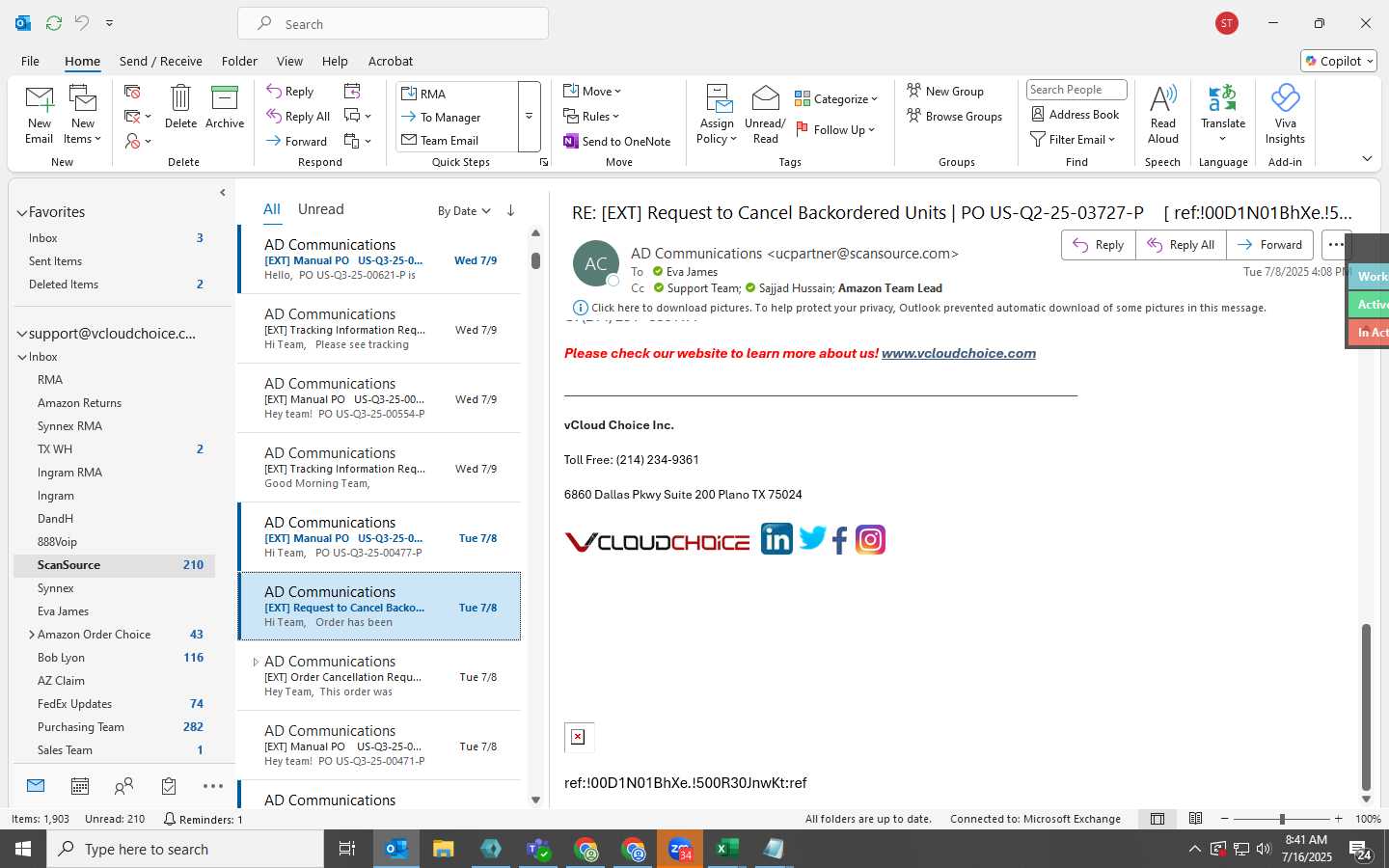Collapse the support@vcloudchoice account
The width and height of the screenshot is (1389, 868).
21,334
